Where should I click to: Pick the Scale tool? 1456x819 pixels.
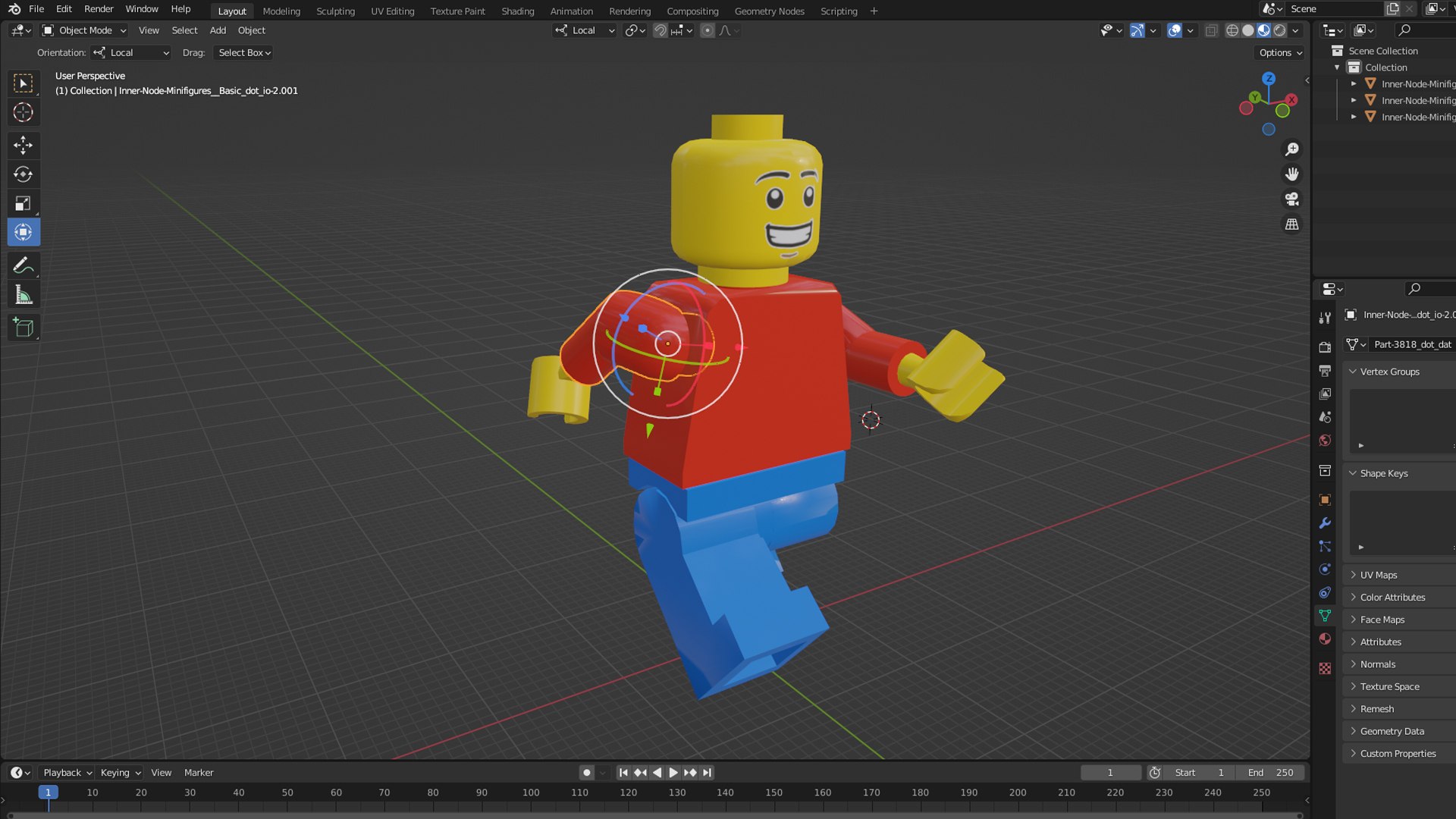click(24, 203)
